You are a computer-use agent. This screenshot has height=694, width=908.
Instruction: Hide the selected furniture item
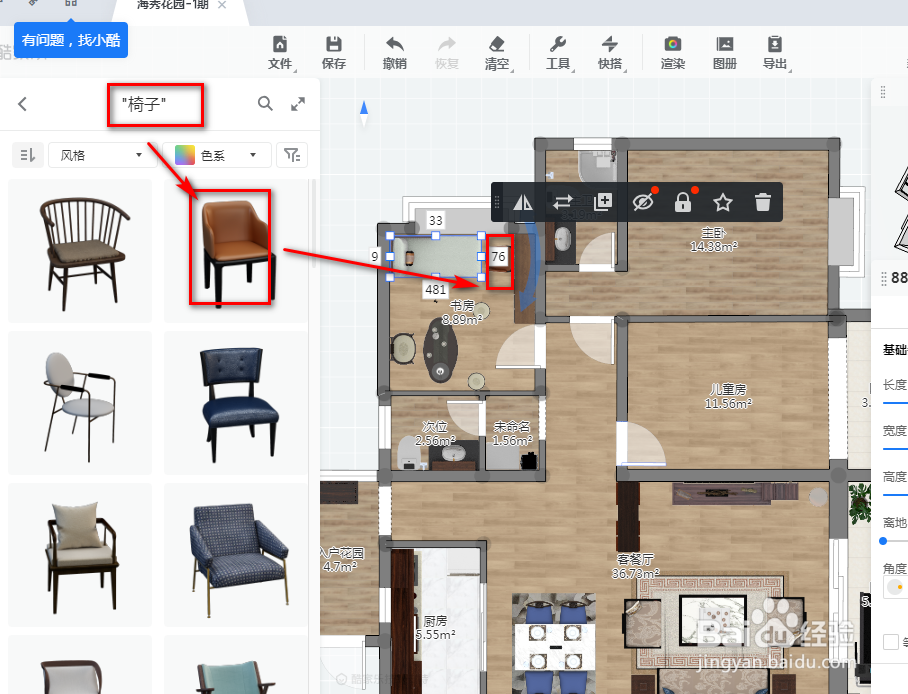click(x=643, y=202)
